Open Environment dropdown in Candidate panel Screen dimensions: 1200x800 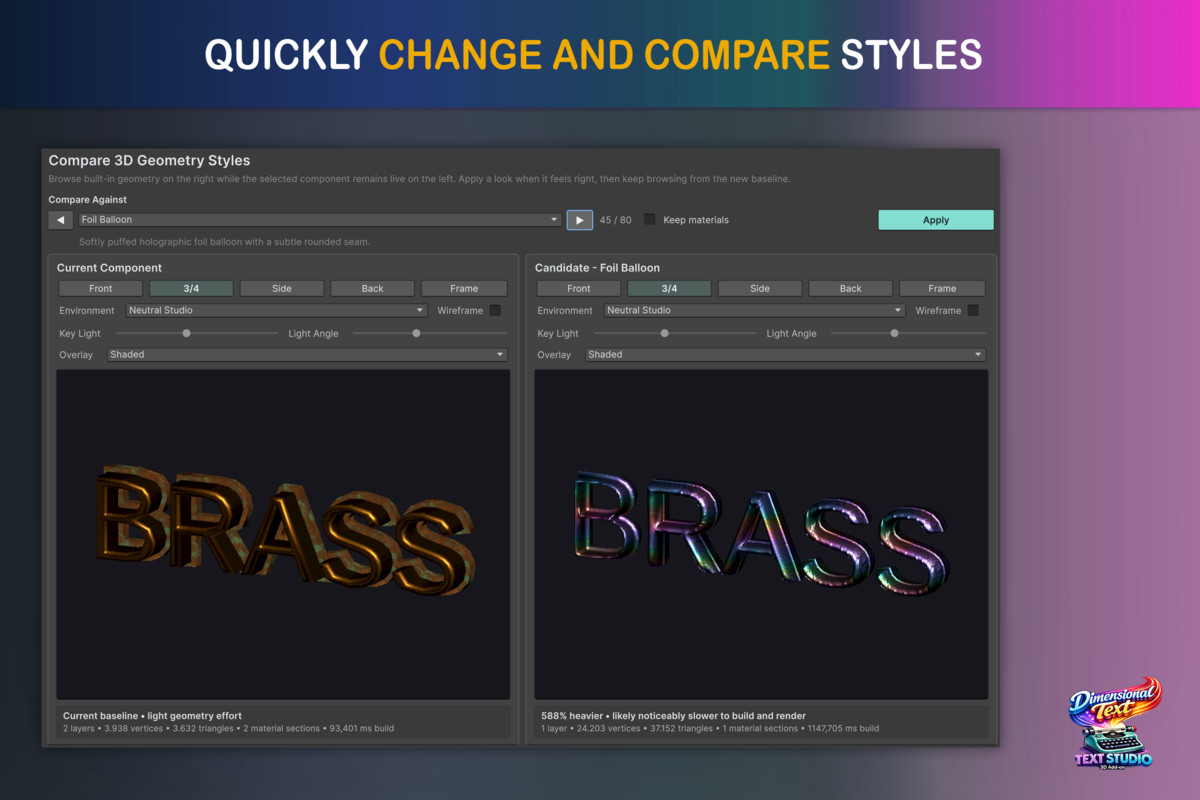pyautogui.click(x=754, y=311)
